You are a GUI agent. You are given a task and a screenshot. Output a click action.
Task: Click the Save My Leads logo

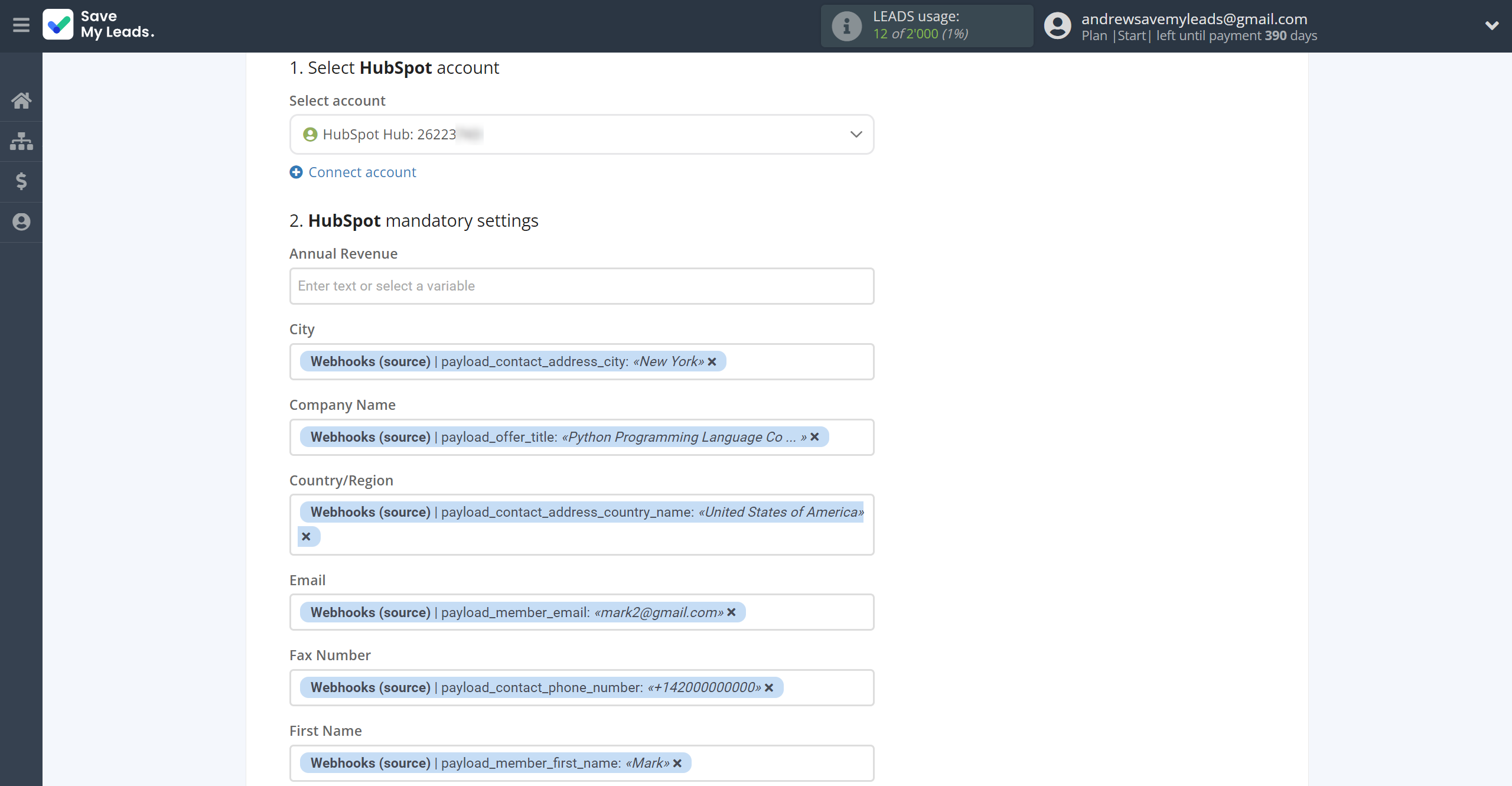coord(99,24)
